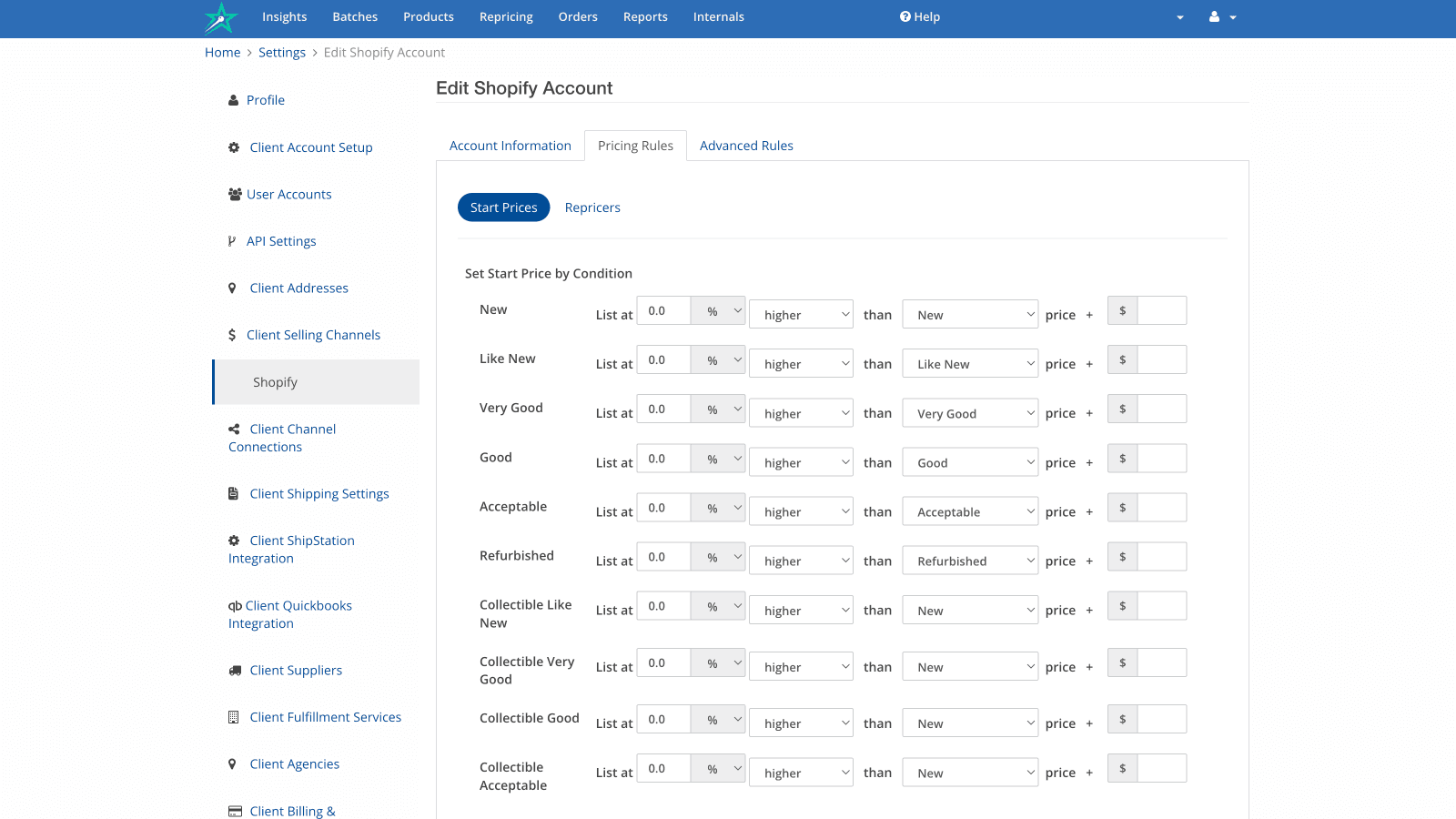Click the document icon for Client Shipping Settings

(x=234, y=494)
